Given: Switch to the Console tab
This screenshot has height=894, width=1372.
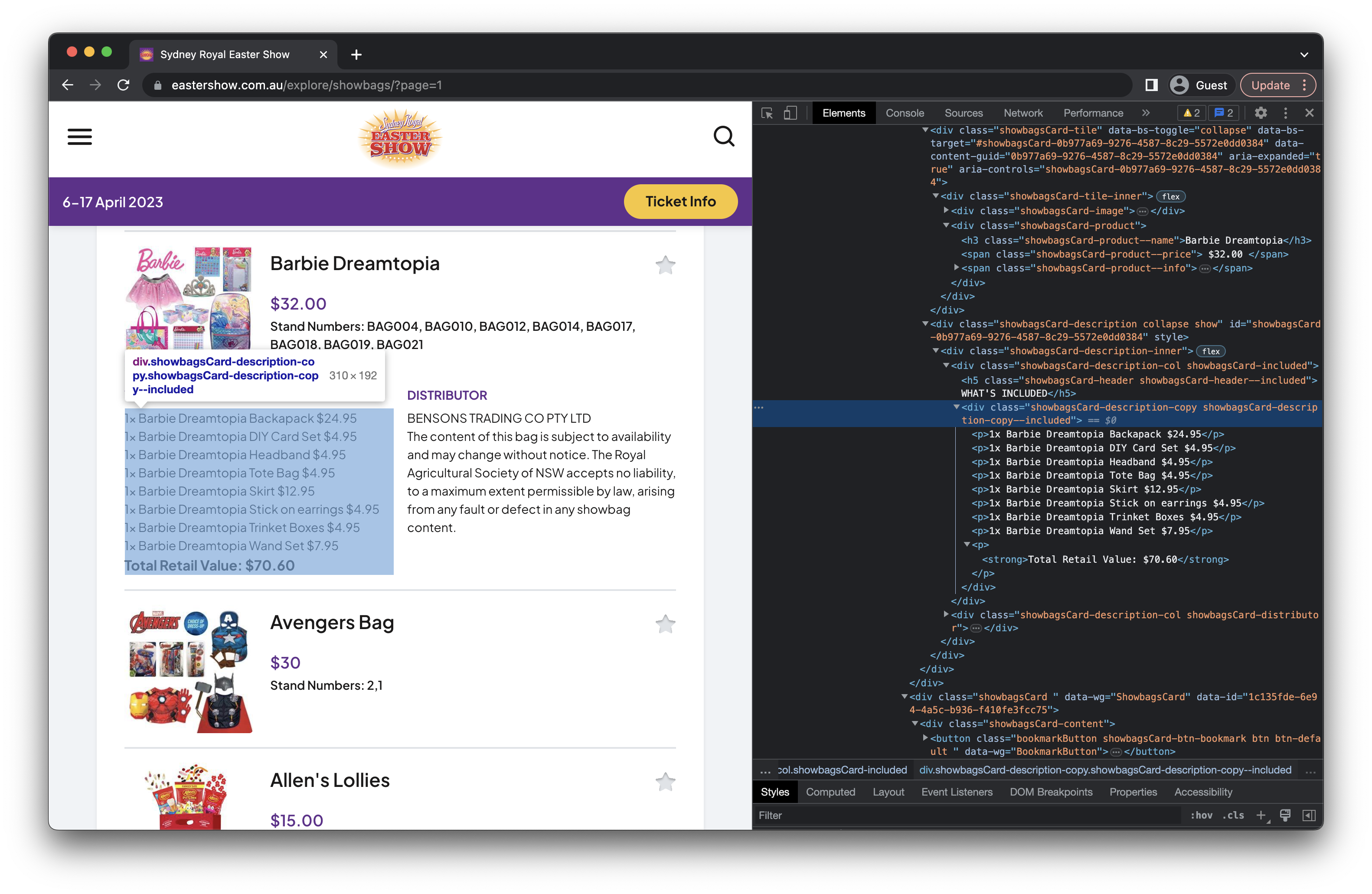Looking at the screenshot, I should (x=905, y=113).
